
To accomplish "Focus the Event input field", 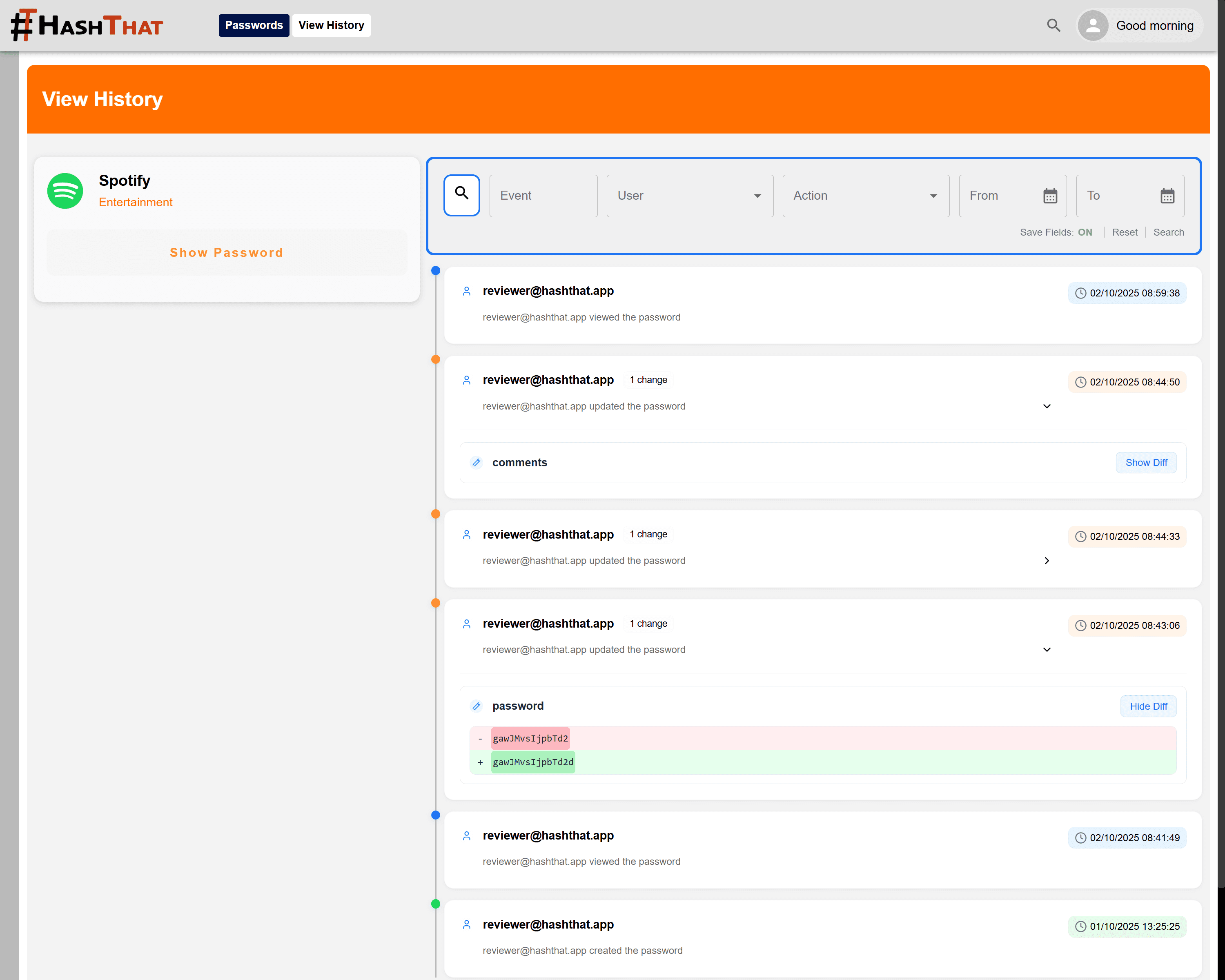I will coord(543,196).
